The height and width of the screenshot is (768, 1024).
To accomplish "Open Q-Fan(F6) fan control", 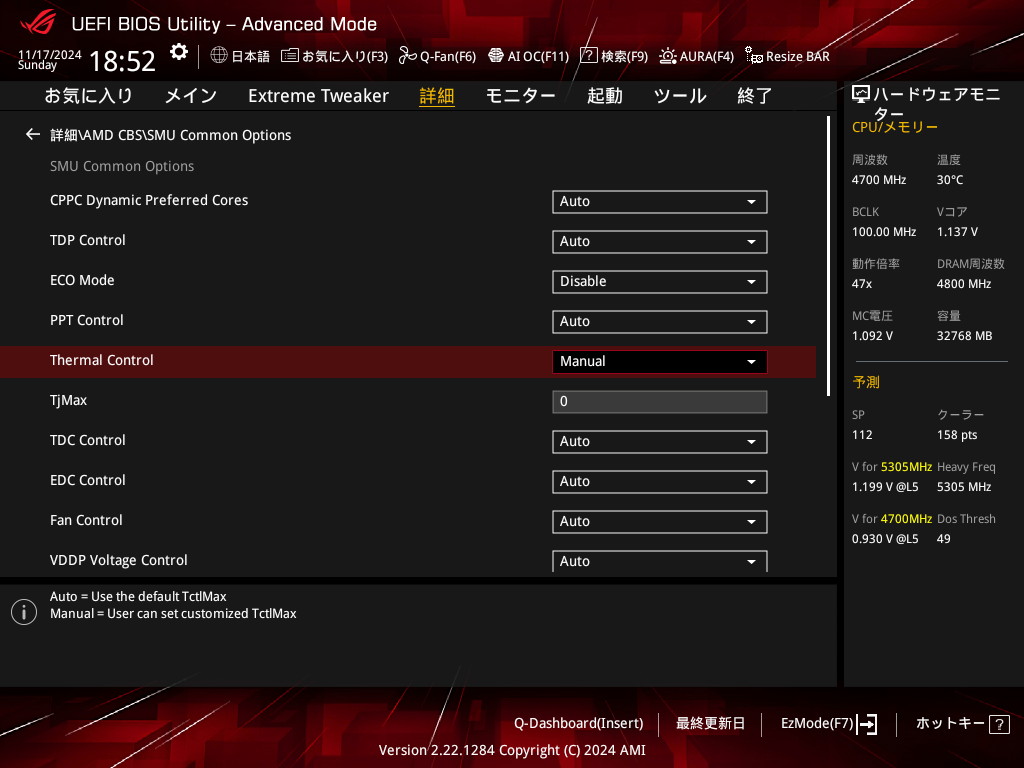I will 437,56.
